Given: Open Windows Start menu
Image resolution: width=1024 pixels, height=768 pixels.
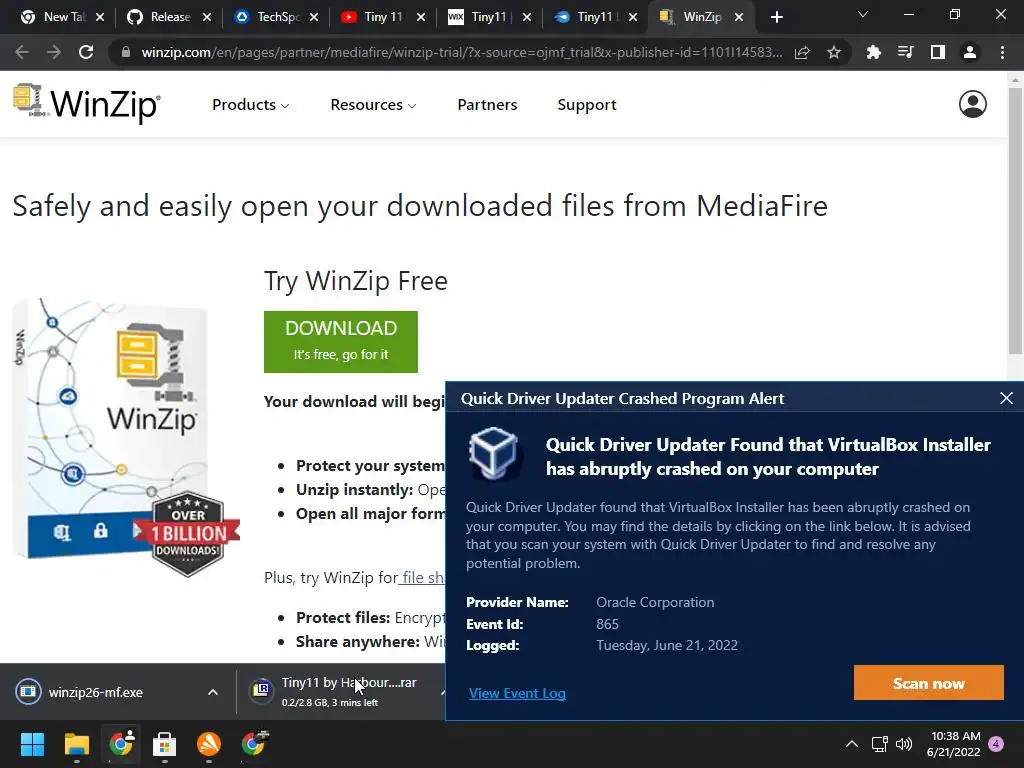Looking at the screenshot, I should [x=32, y=744].
